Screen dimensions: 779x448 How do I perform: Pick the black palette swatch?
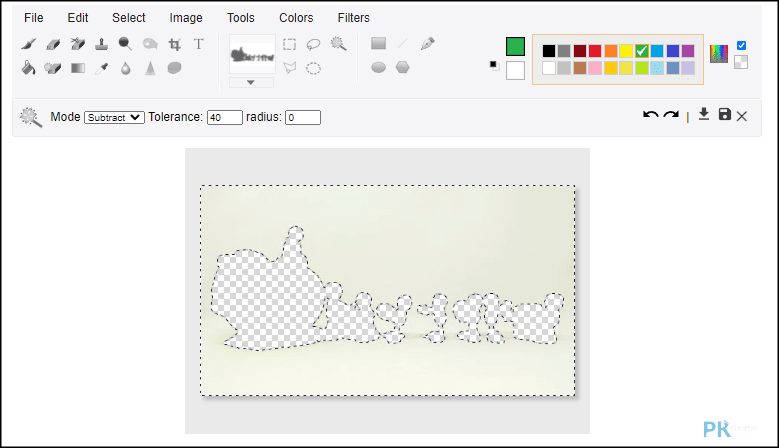(x=549, y=51)
